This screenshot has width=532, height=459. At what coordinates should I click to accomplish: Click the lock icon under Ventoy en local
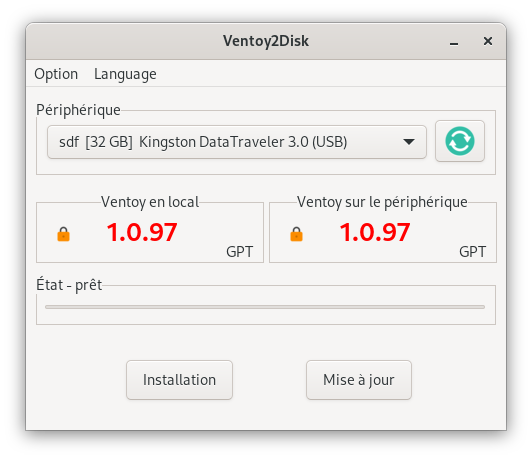click(63, 234)
